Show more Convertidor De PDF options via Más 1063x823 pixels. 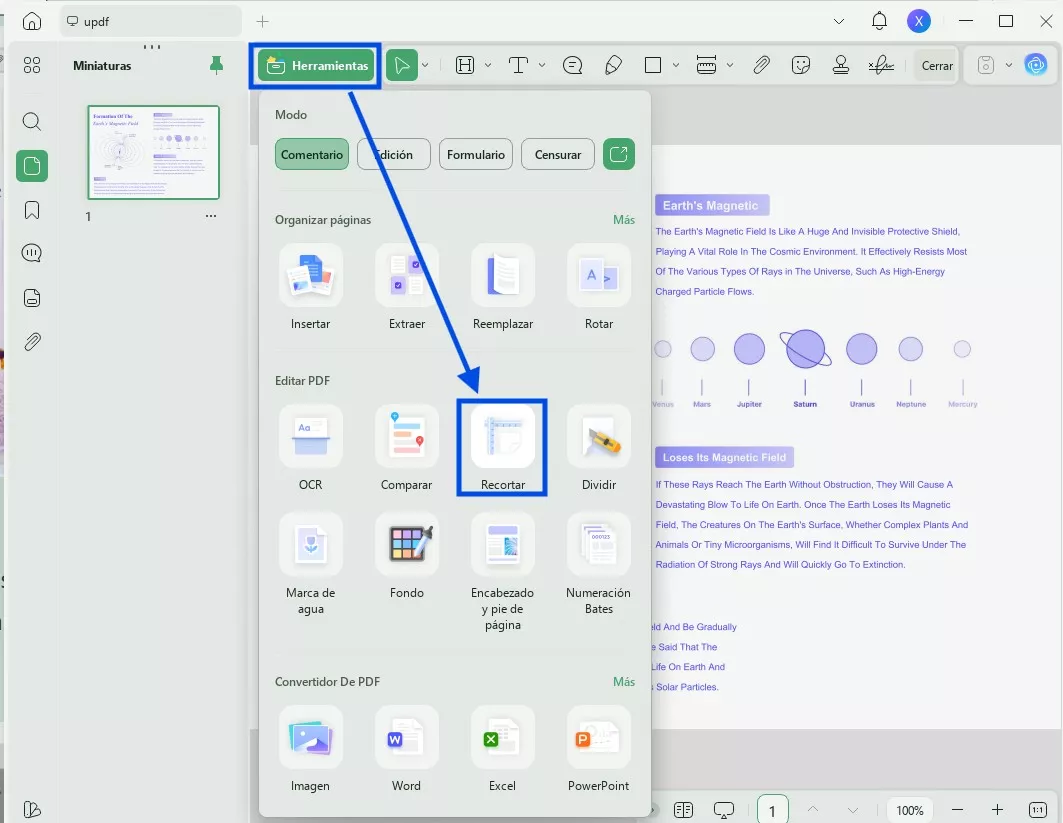624,681
